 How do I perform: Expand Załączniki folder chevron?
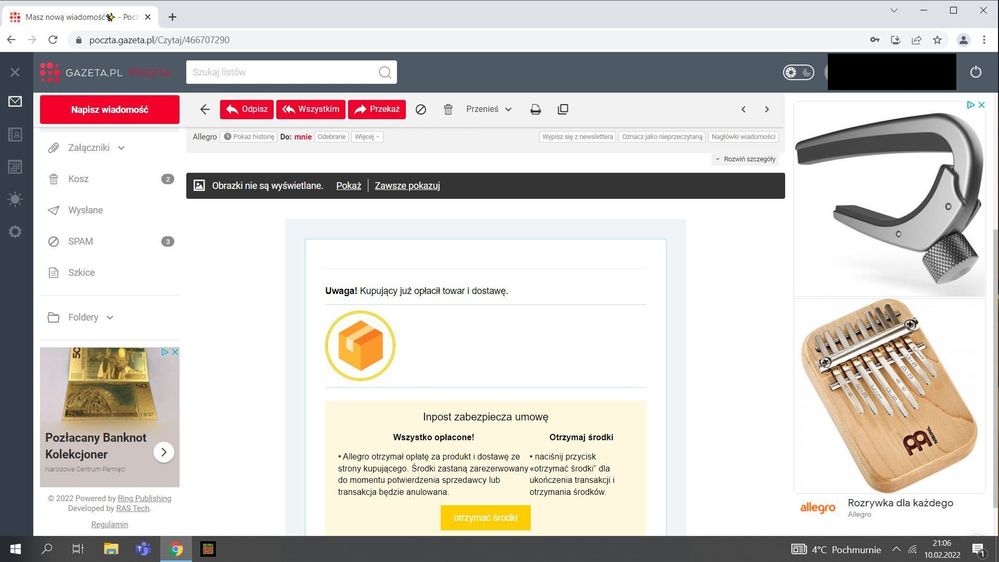(x=121, y=148)
